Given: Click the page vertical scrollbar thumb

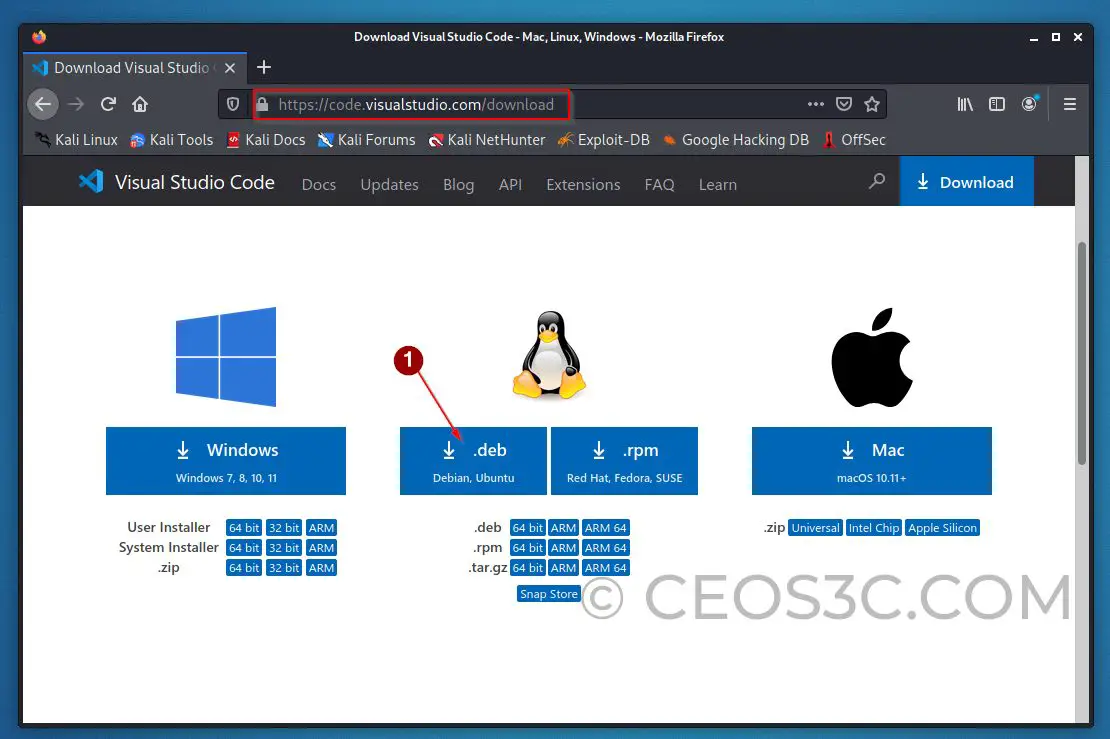Looking at the screenshot, I should tap(1082, 354).
